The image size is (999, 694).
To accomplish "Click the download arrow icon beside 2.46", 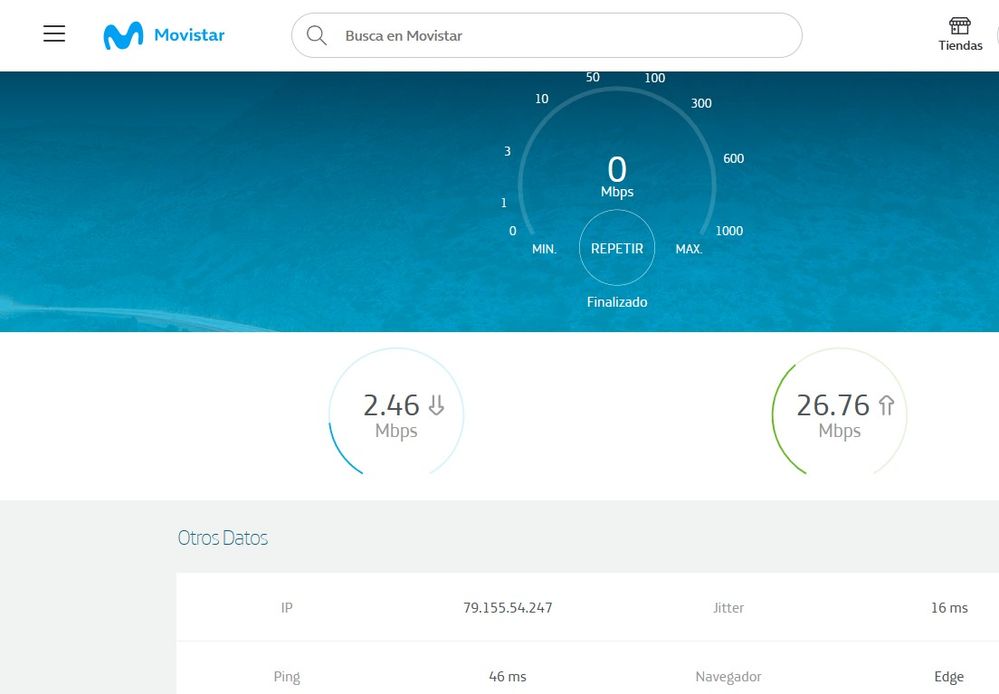I will click(436, 405).
